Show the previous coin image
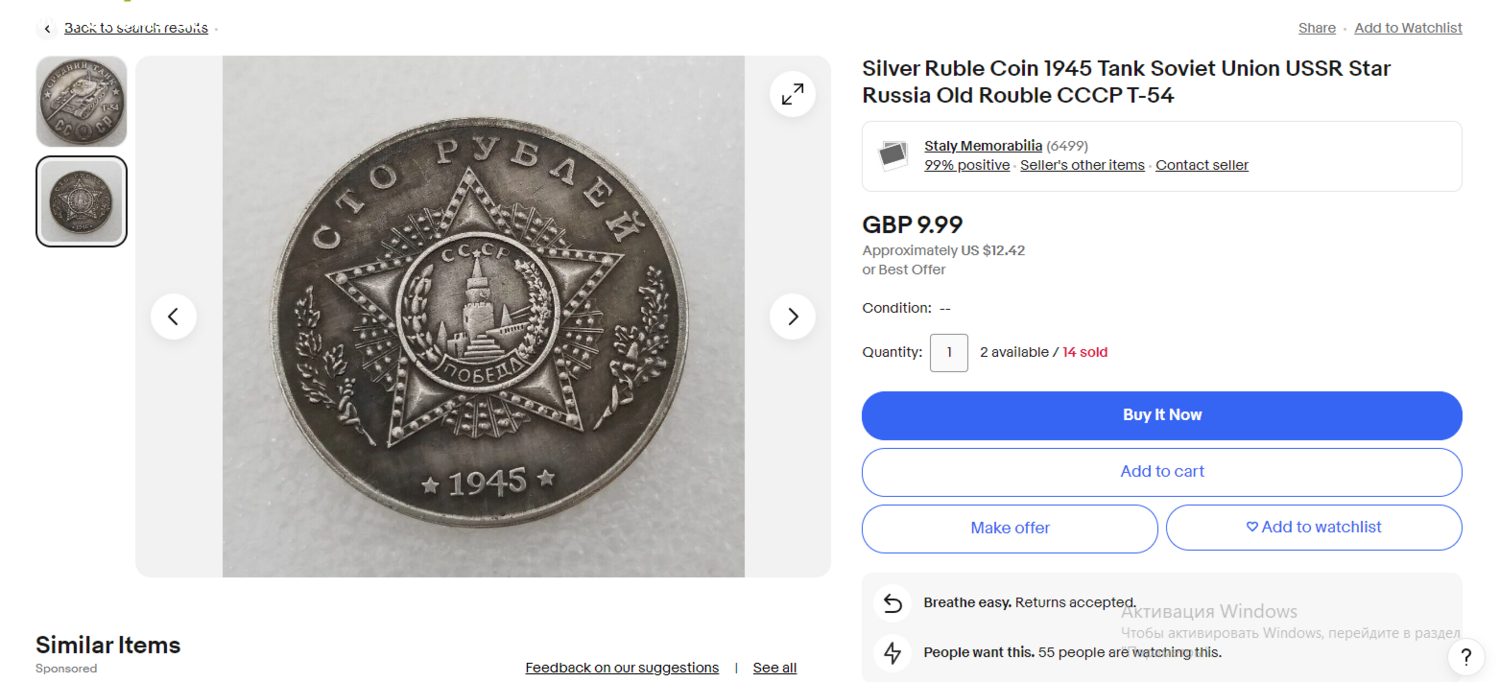1500x682 pixels. [x=173, y=317]
